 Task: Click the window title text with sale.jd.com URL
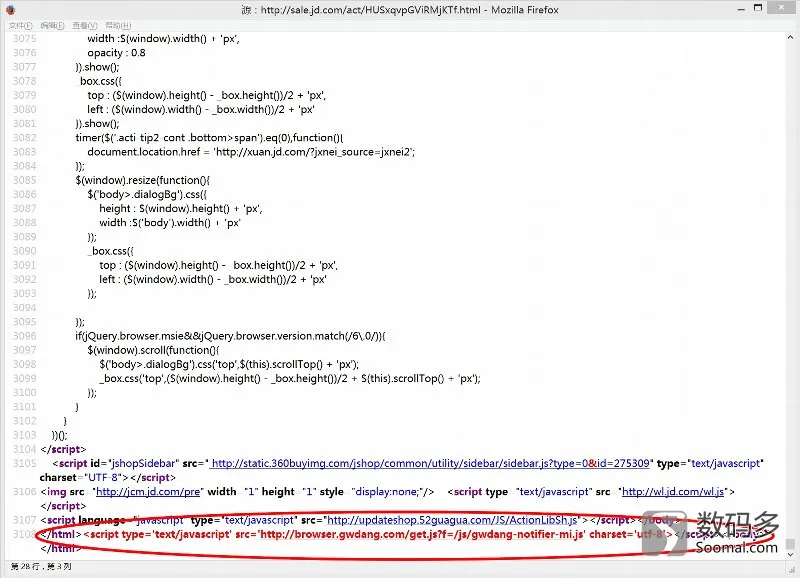(x=400, y=10)
